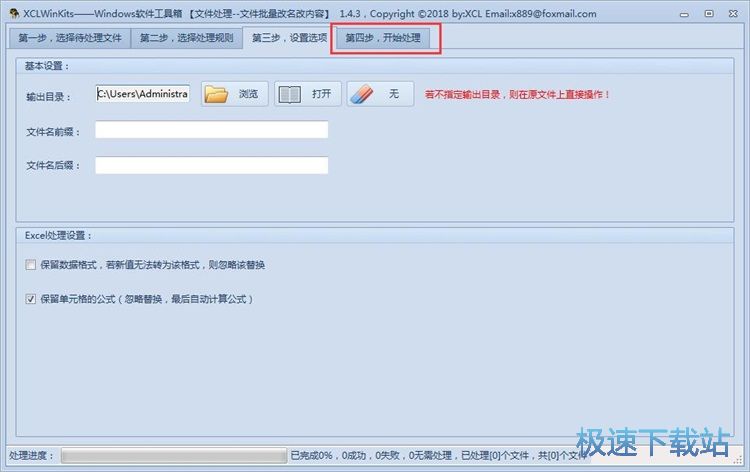The image size is (750, 472).
Task: Open the 第二步,选择处理规则 tab
Action: coord(187,37)
